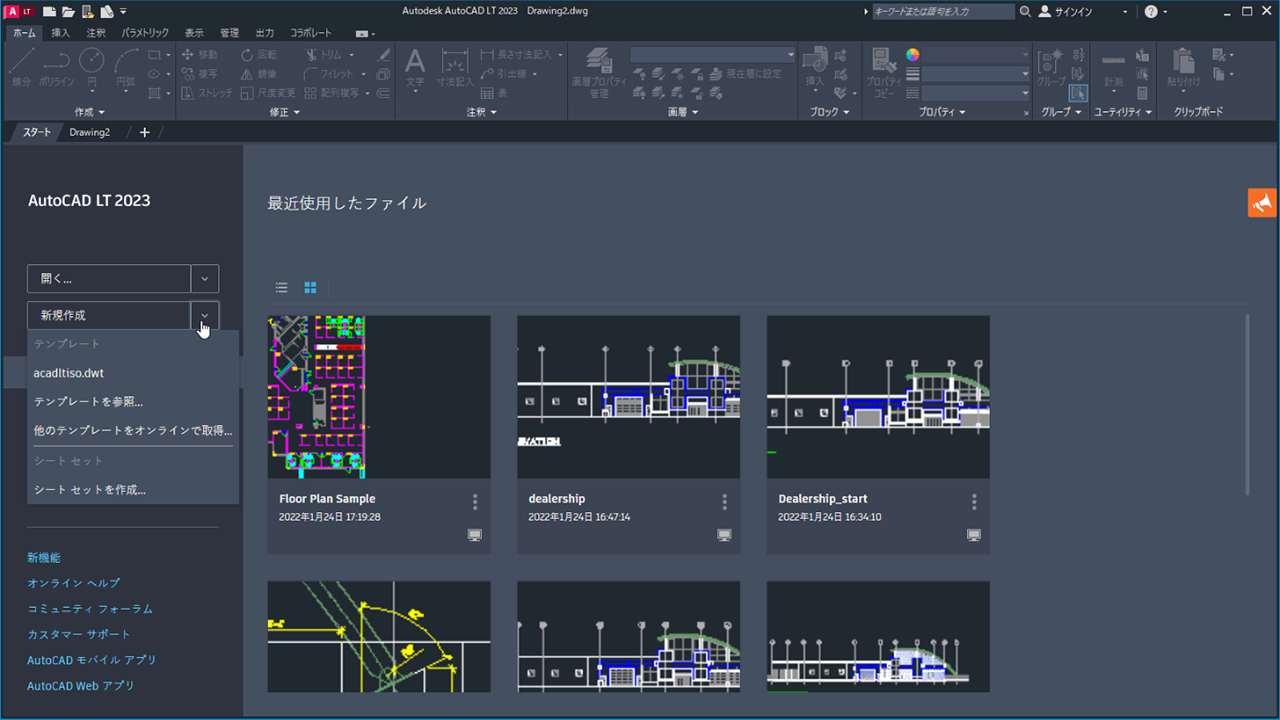Switch to the 挿入 (Insert) ribbon tab
1280x720 pixels.
[x=61, y=33]
